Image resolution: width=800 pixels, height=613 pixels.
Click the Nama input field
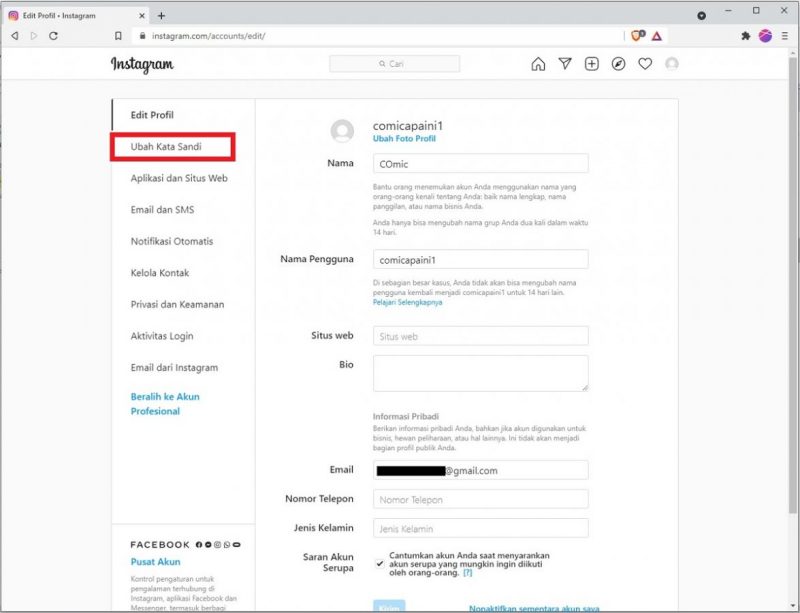coord(481,164)
